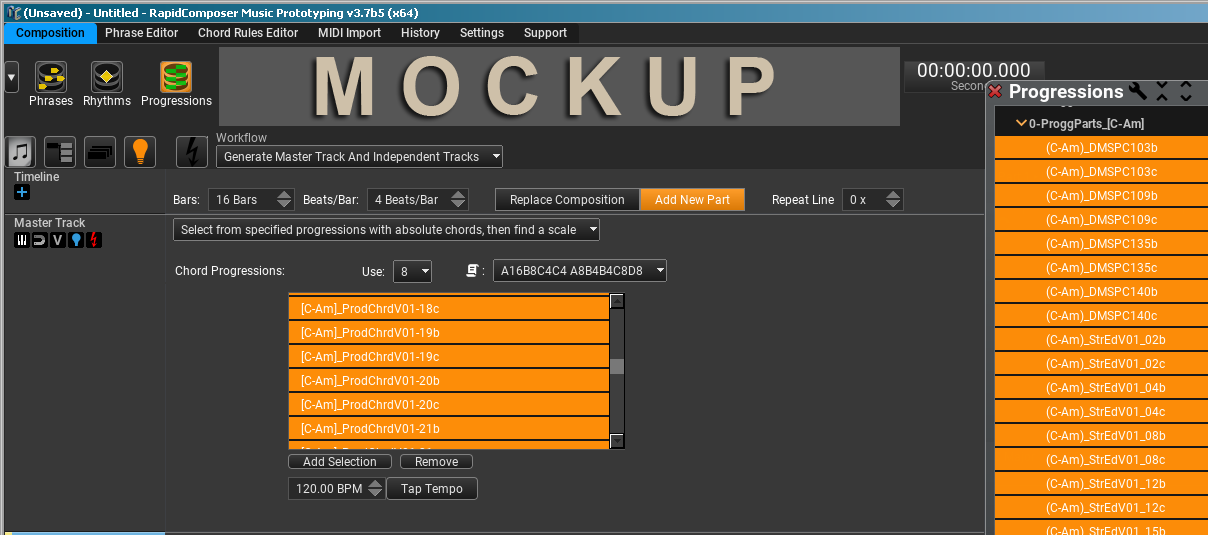This screenshot has height=535, width=1208.
Task: Adjust the BPM tempo stepper arrows
Action: (375, 489)
